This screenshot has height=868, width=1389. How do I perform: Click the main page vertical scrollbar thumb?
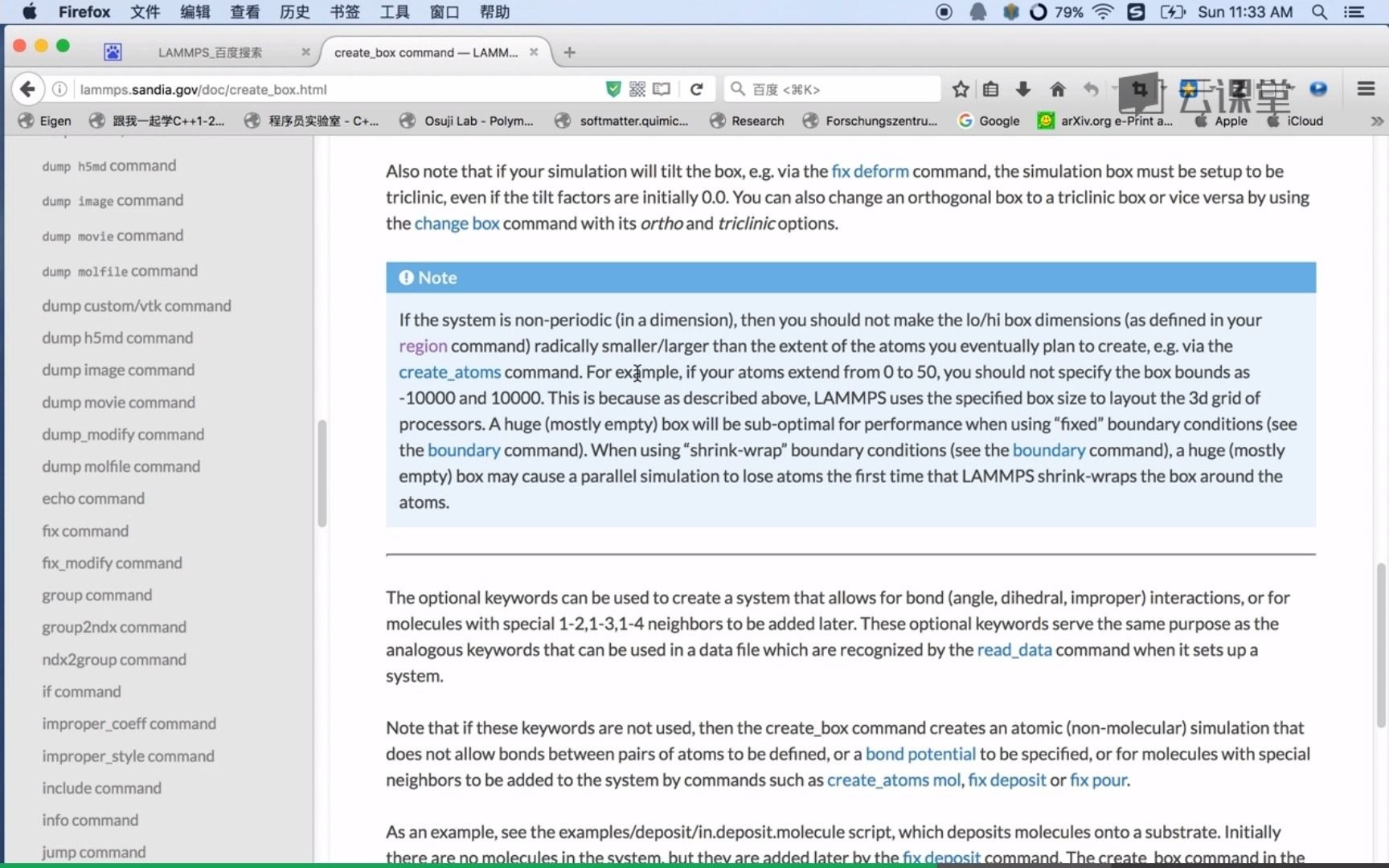pos(1381,645)
